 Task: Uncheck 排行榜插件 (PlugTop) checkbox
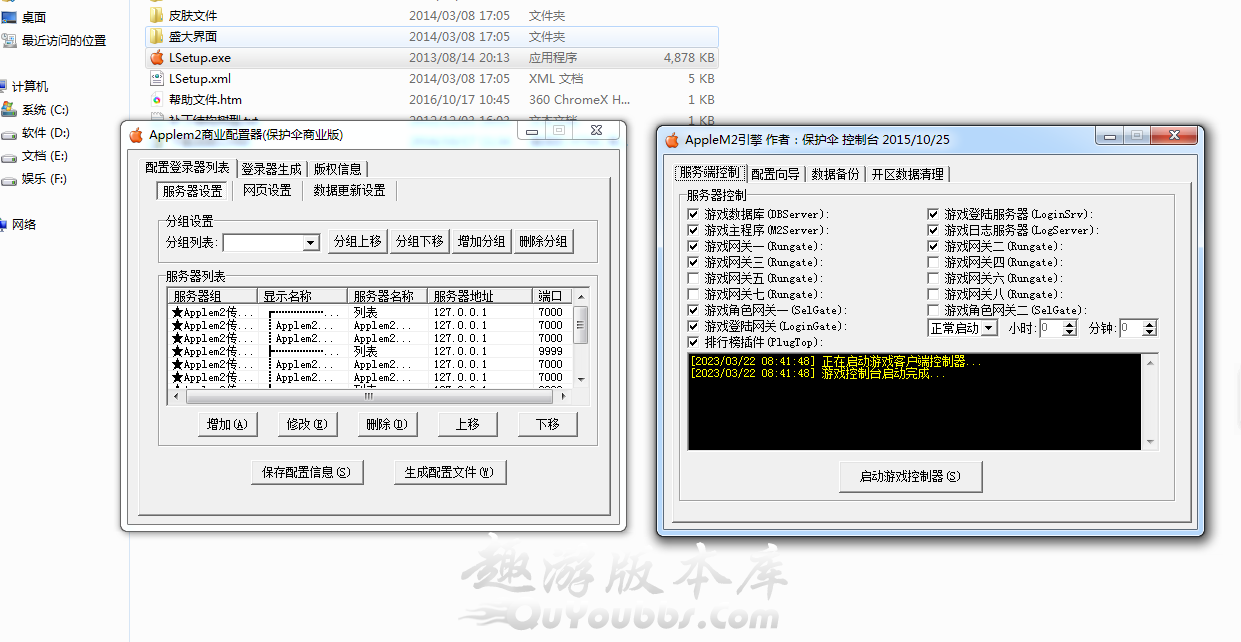[x=693, y=342]
